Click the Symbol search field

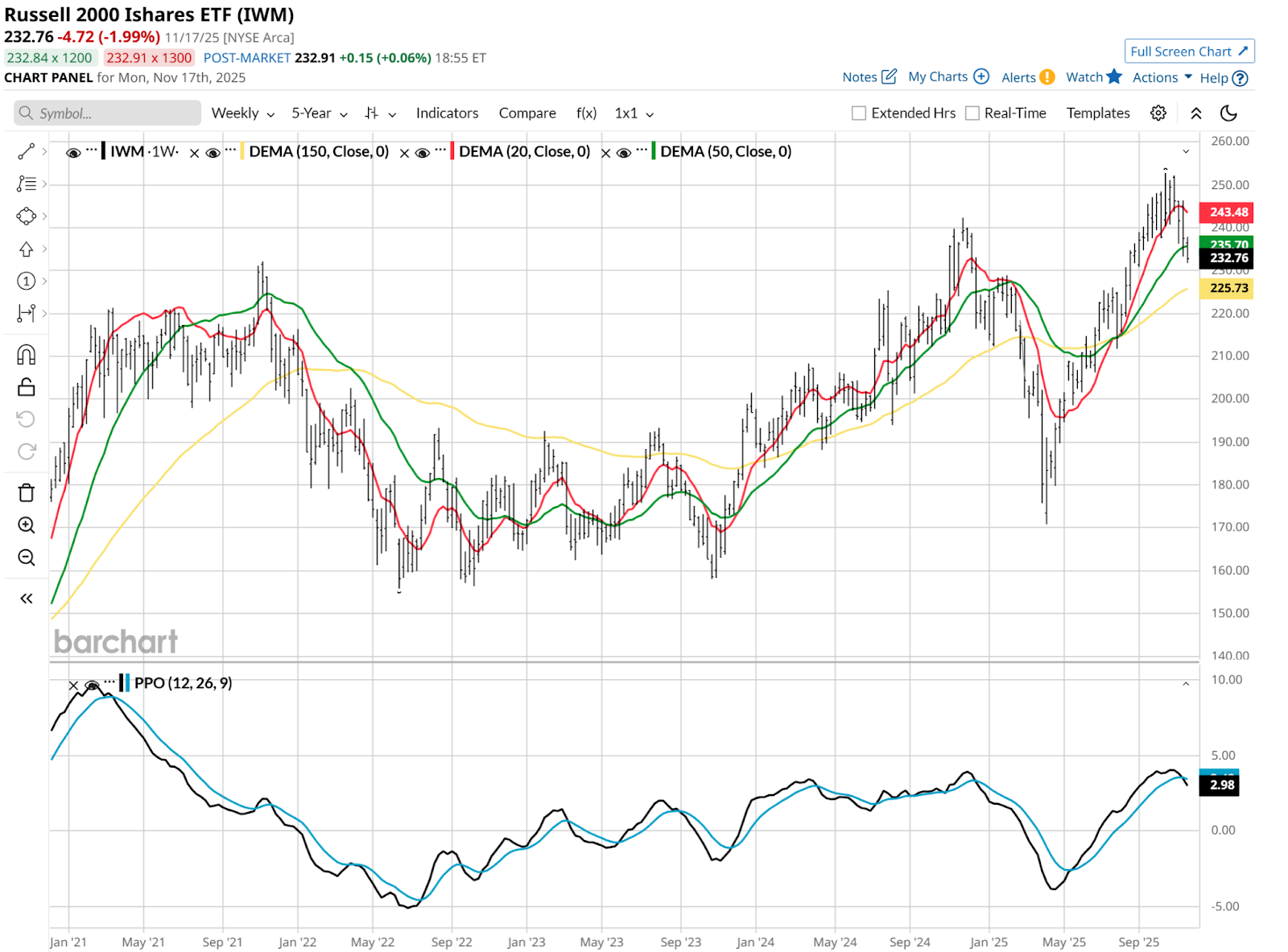(x=108, y=113)
